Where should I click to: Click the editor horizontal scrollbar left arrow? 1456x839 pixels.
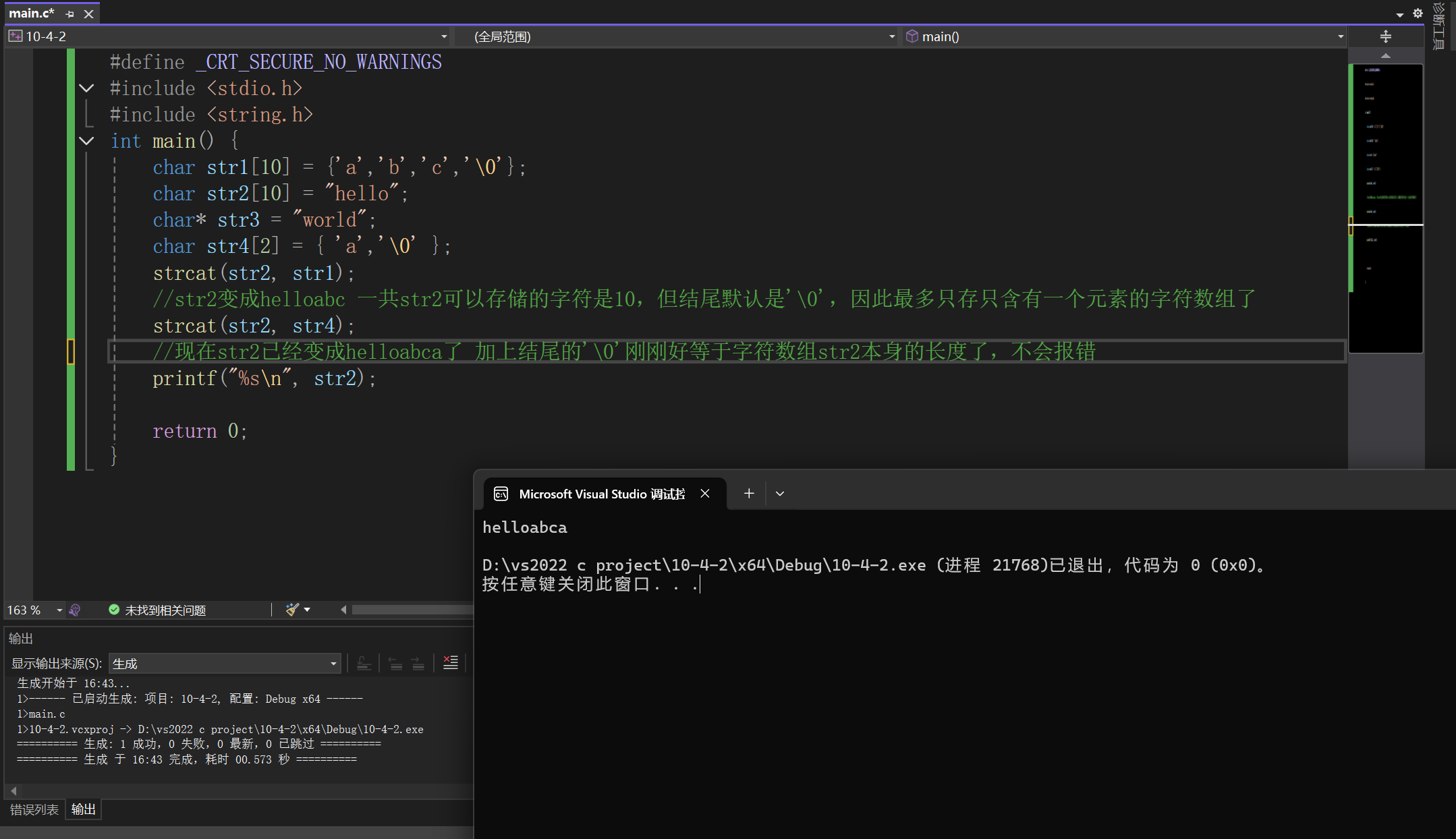tap(343, 610)
